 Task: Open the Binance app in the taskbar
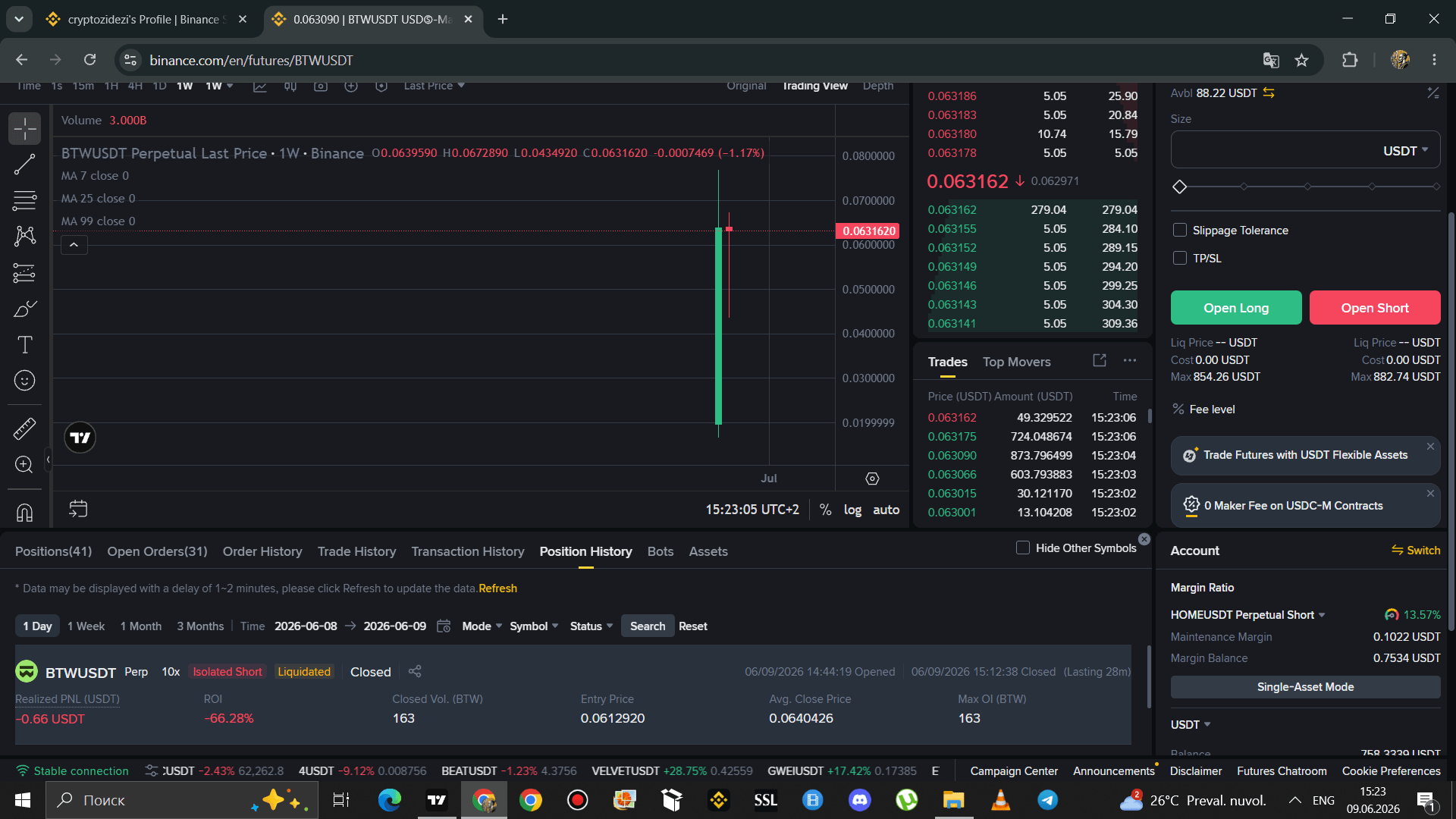(719, 800)
